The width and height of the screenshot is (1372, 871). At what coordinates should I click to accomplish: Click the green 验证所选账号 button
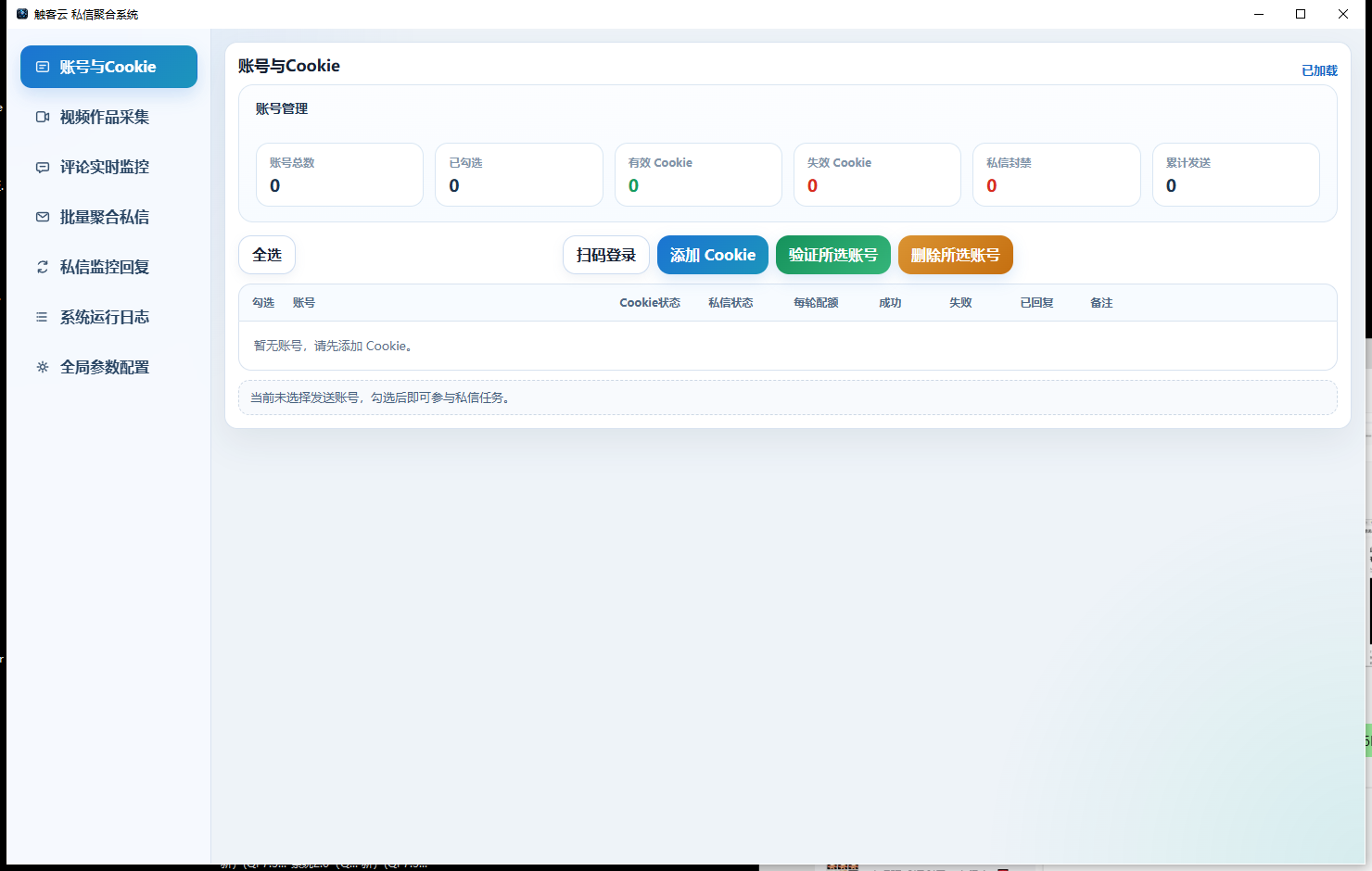[x=833, y=255]
